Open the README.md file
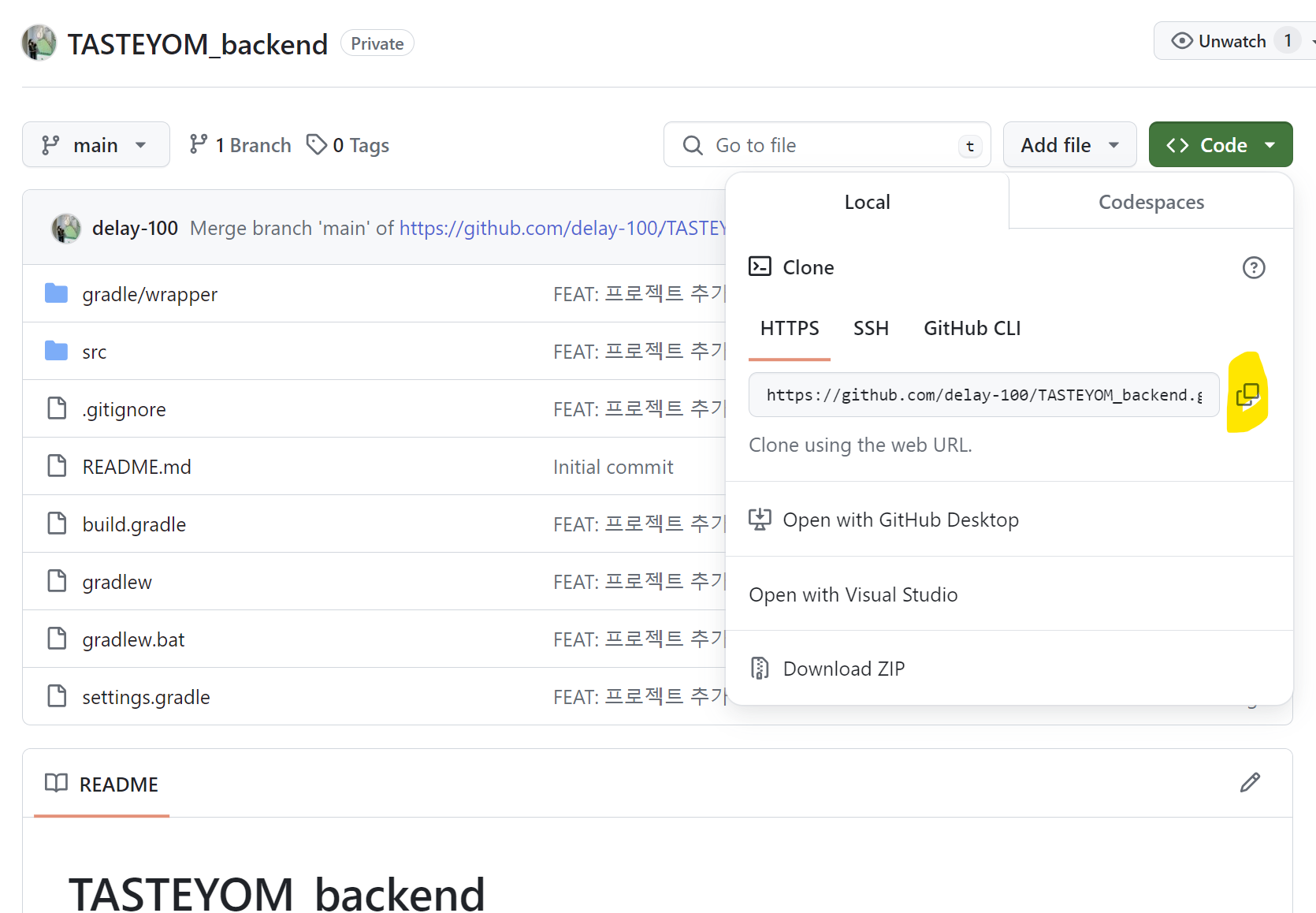 click(136, 467)
